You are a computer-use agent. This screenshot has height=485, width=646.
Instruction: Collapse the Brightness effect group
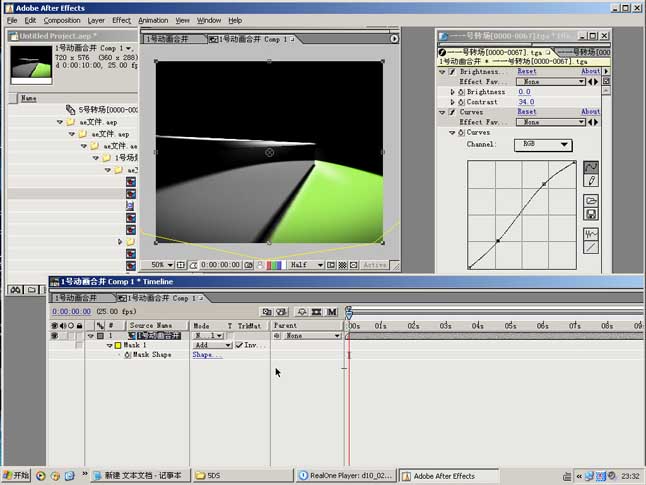pyautogui.click(x=442, y=72)
